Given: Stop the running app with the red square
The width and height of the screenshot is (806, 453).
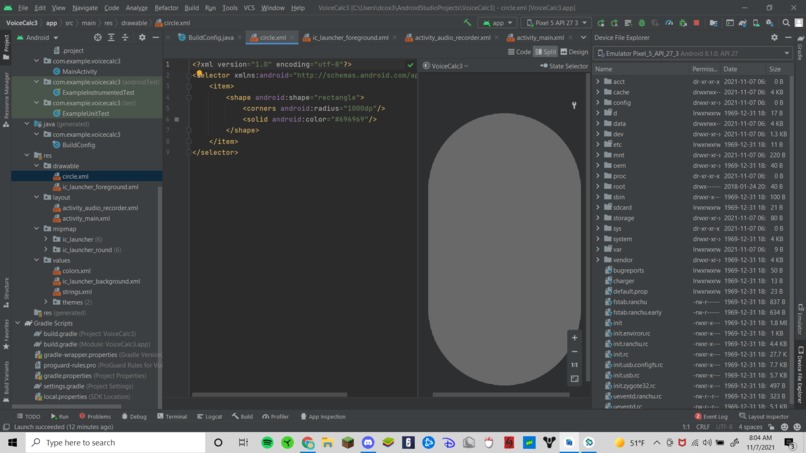Looking at the screenshot, I should [697, 23].
